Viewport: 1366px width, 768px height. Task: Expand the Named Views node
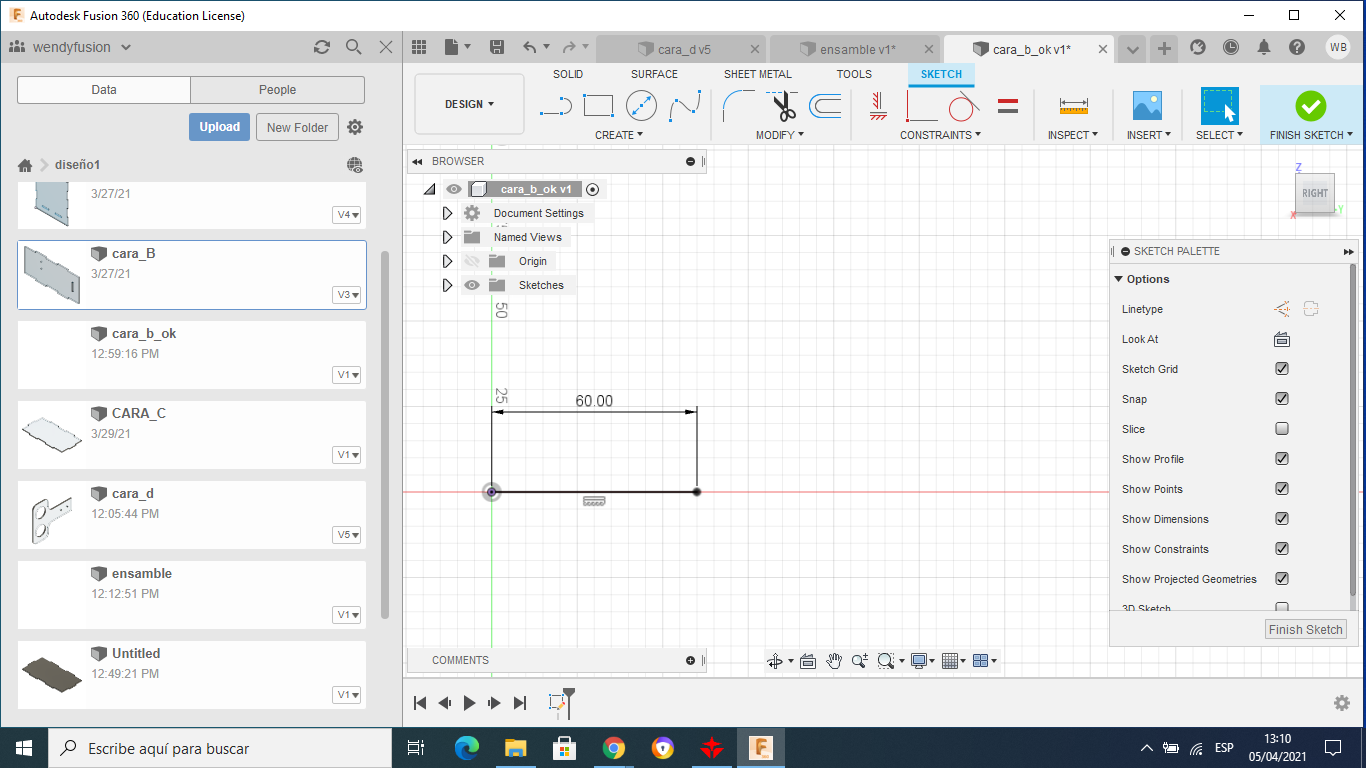click(x=447, y=237)
